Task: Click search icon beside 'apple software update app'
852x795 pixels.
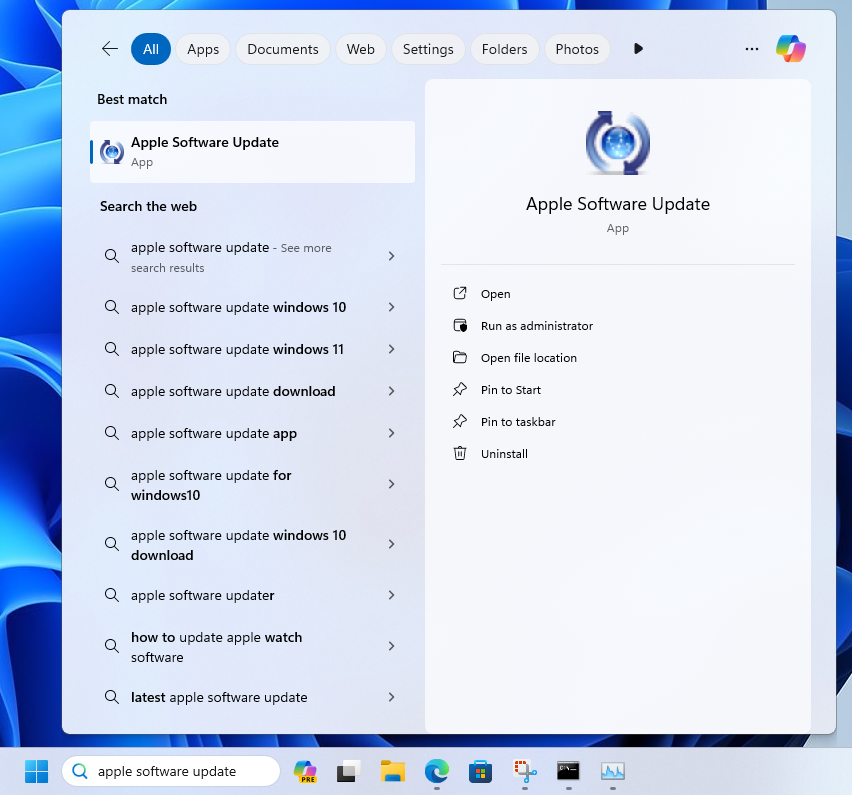Action: point(112,433)
